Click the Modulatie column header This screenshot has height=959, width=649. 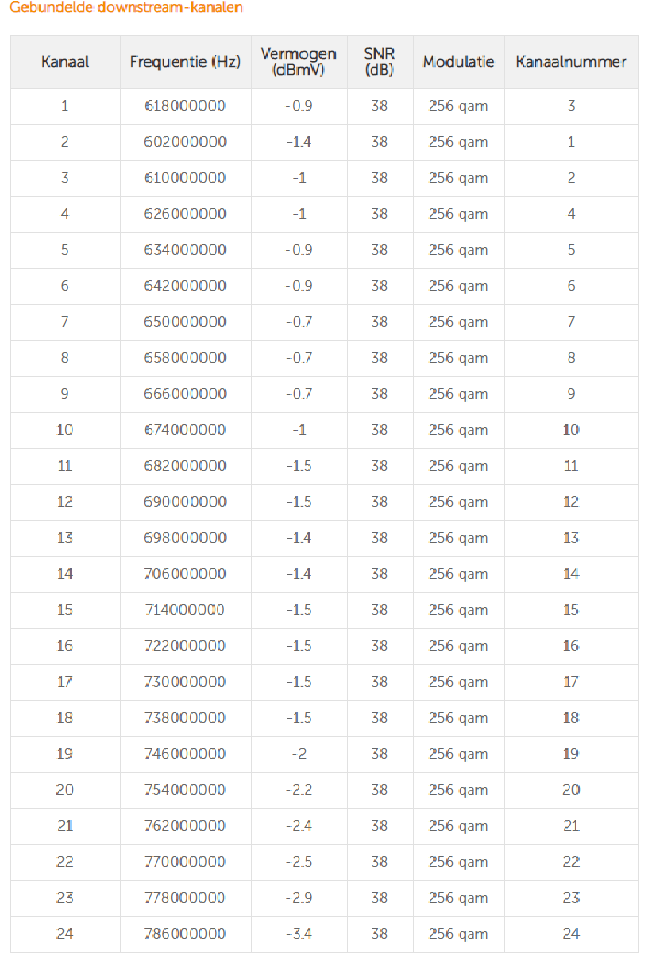pyautogui.click(x=458, y=62)
